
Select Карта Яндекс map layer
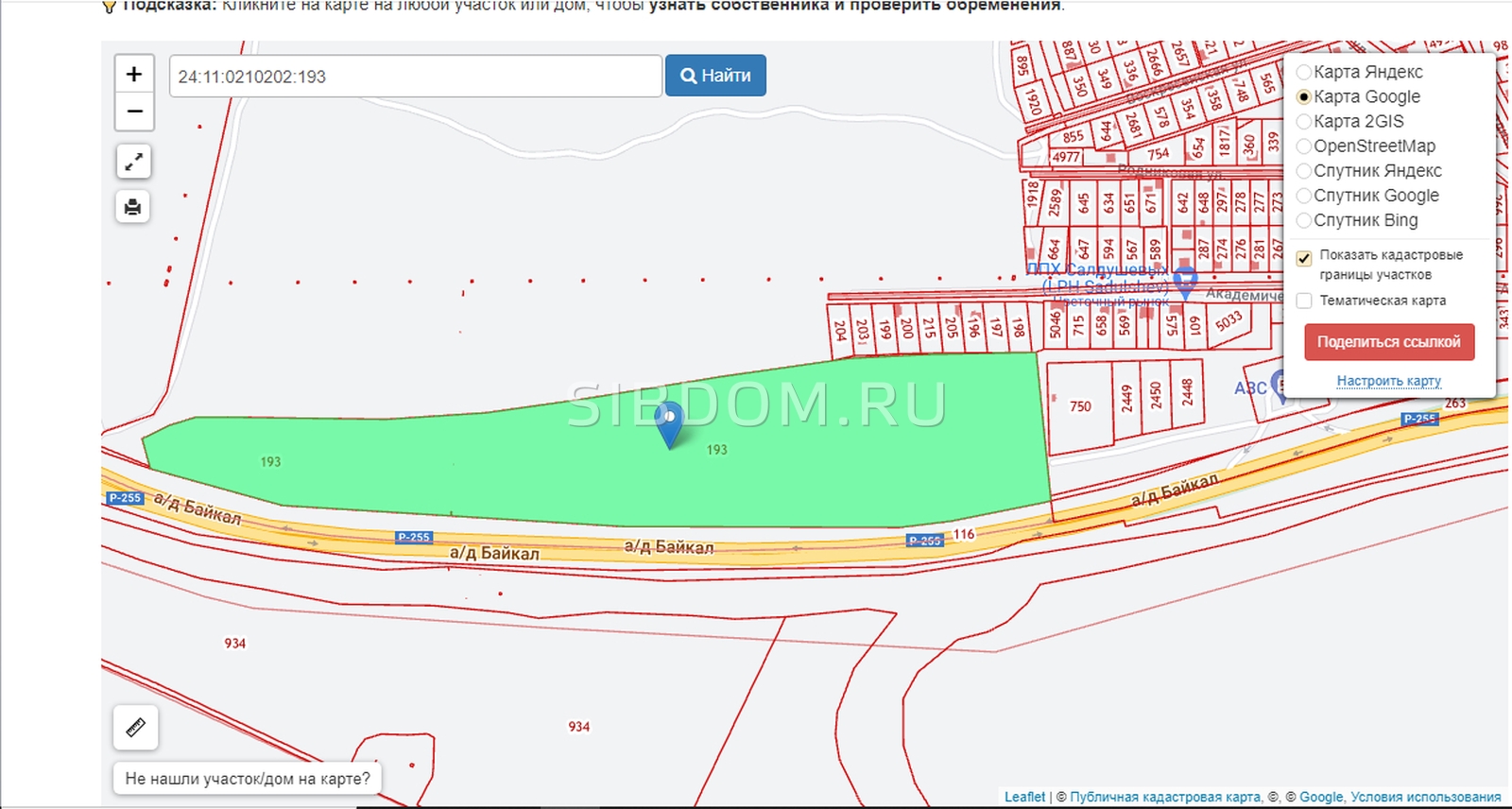(1303, 72)
